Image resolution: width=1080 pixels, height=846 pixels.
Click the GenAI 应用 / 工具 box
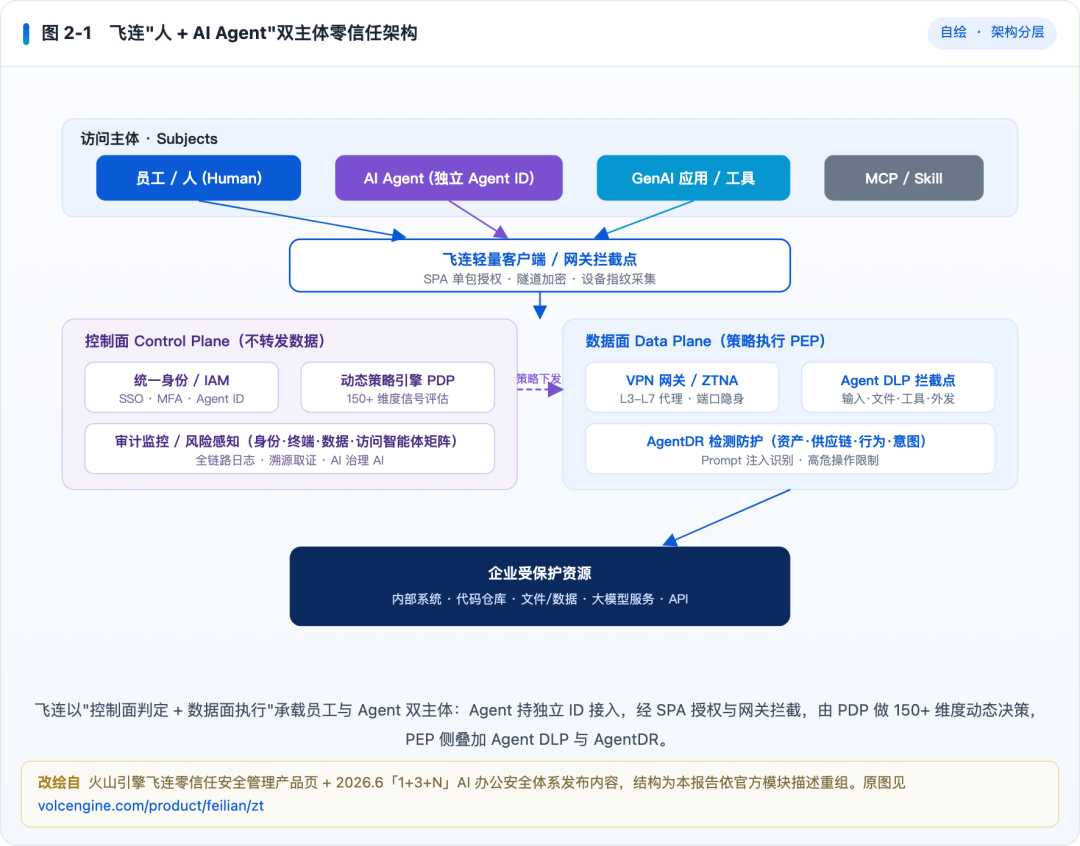(693, 178)
